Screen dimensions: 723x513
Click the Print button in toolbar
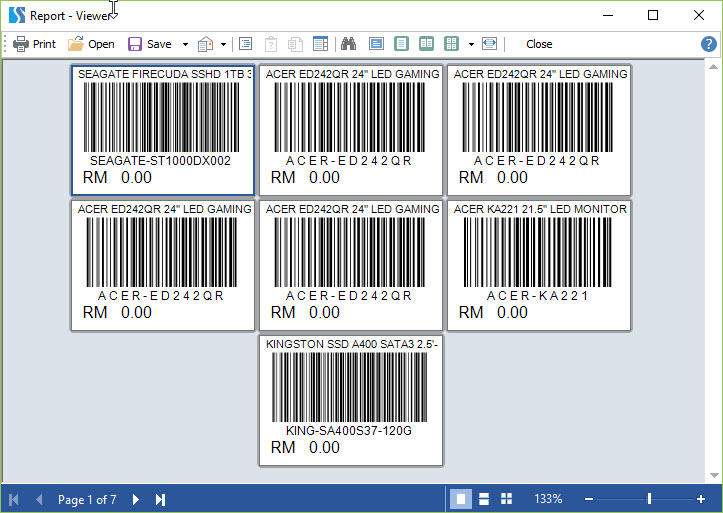pos(34,44)
